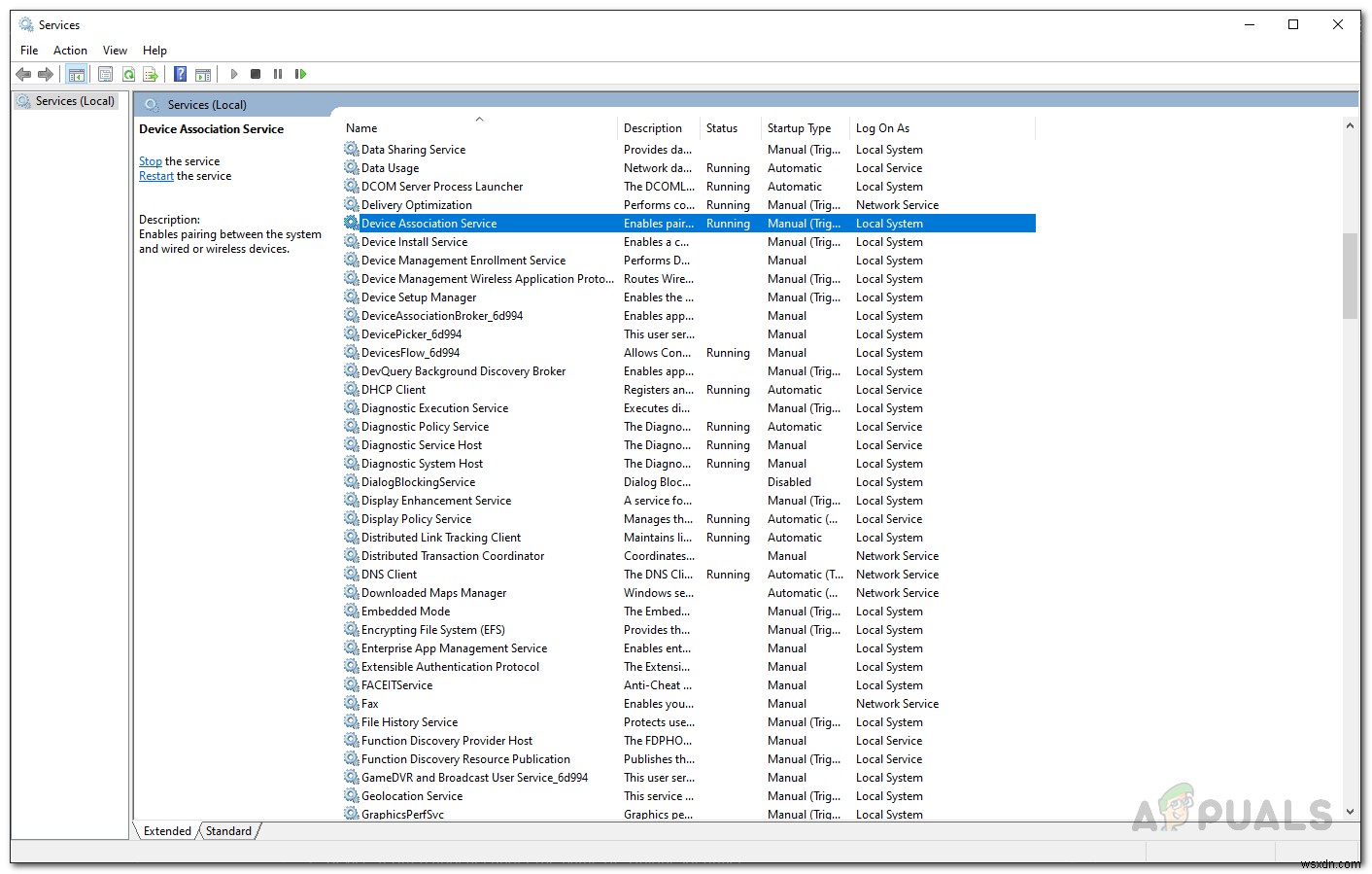Click the gear icon beside Embedded Mode
This screenshot has width=1372, height=874.
tap(351, 611)
